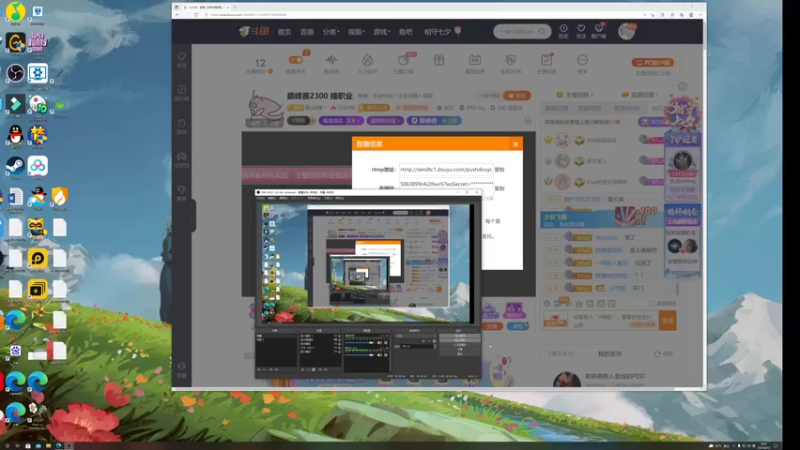Reload the page with browser refresh icon
Screen dimensions: 800x450
point(196,15)
